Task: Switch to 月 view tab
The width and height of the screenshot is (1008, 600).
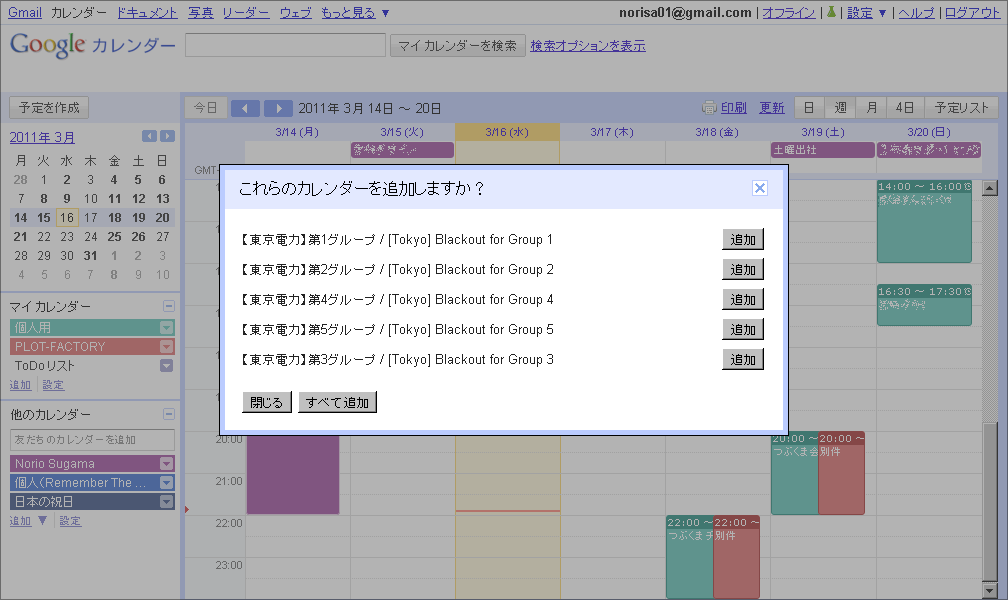Action: 871,107
